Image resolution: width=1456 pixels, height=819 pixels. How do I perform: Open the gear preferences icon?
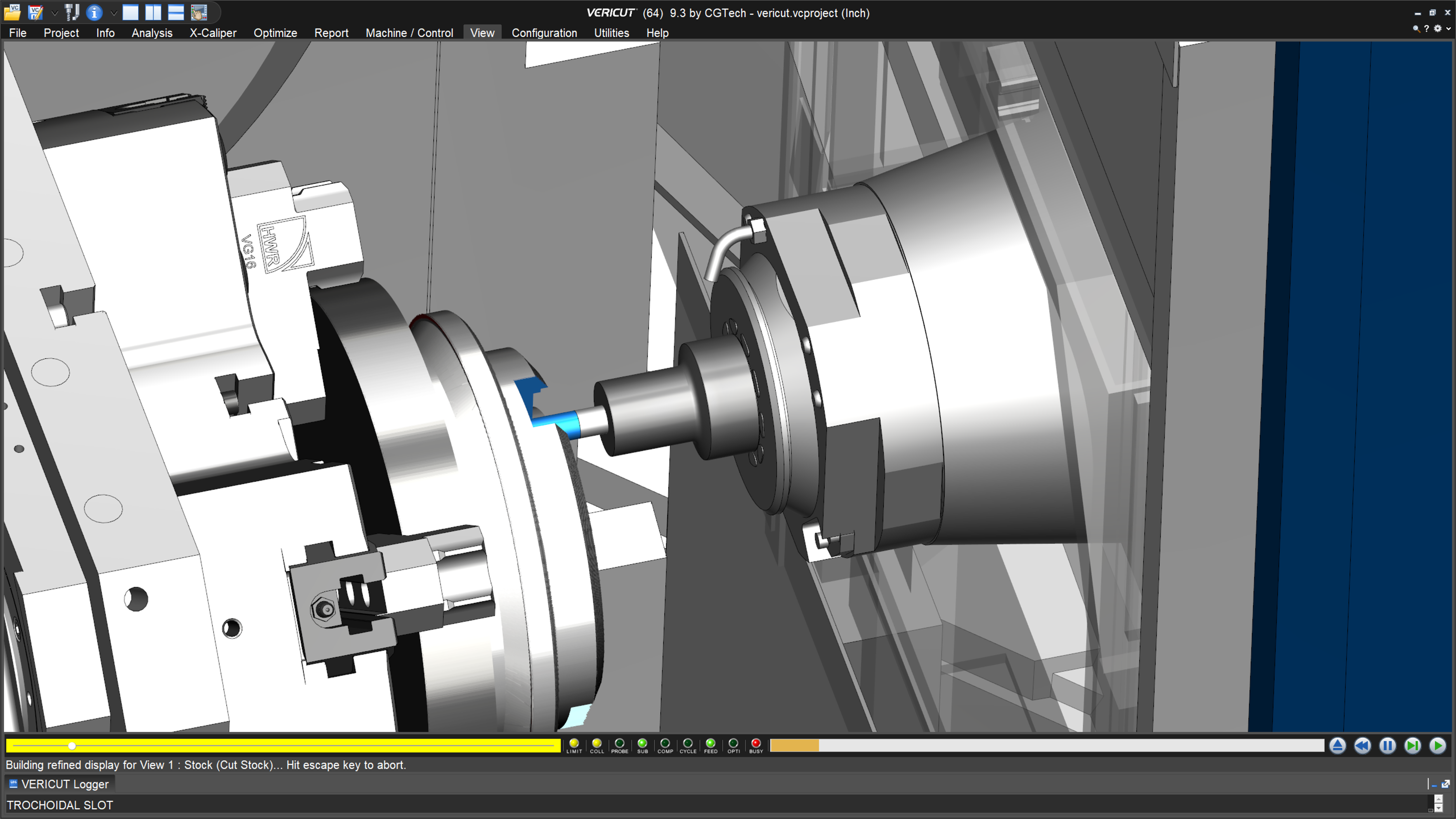click(x=1438, y=28)
